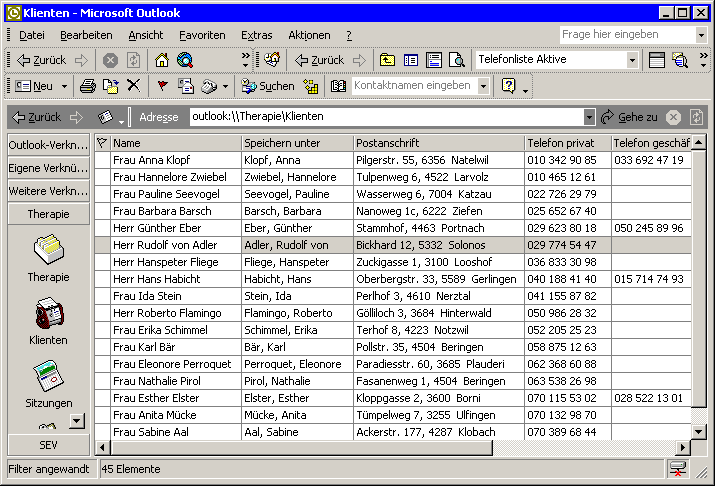Screen dimensions: 715x486
Task: Click the Neu contact button
Action: coord(34,86)
